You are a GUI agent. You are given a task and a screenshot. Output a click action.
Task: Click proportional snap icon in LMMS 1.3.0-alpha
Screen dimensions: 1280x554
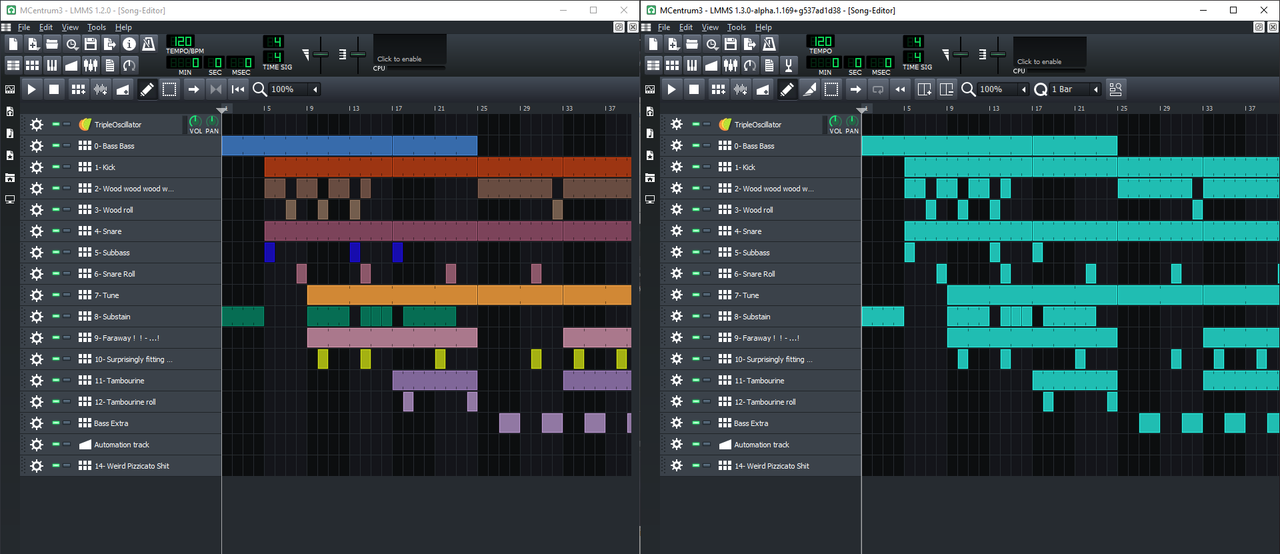[x=1115, y=89]
